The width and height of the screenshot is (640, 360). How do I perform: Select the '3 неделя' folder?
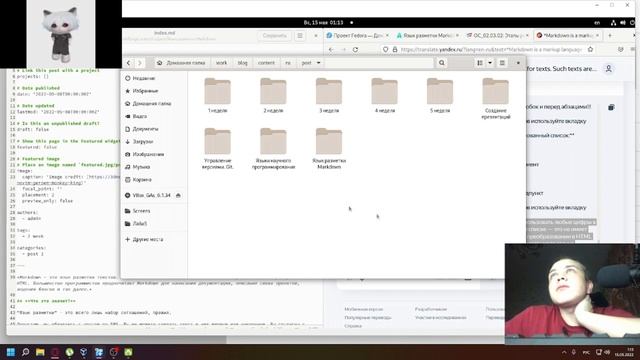[329, 96]
